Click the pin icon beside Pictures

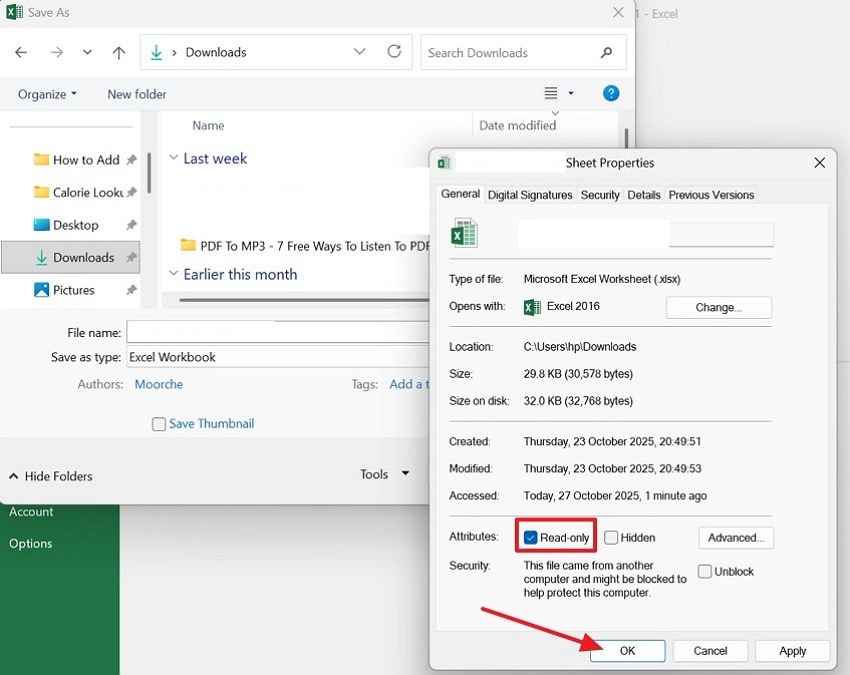tap(131, 290)
